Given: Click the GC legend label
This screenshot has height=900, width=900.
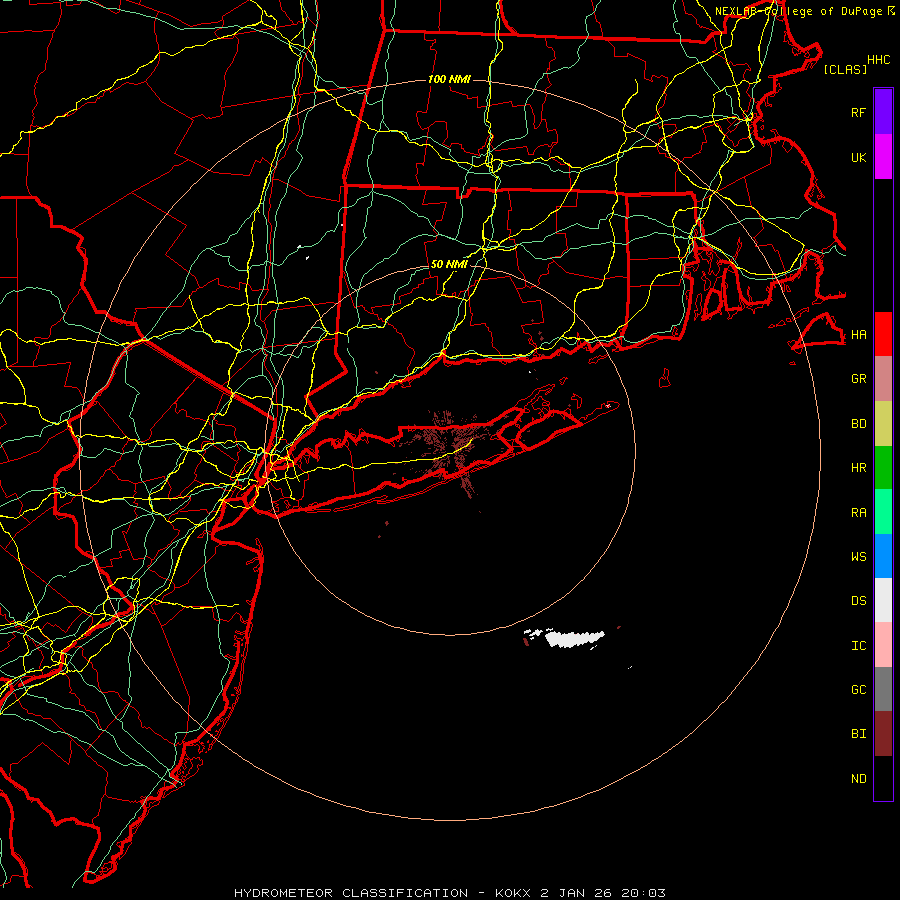Looking at the screenshot, I should click(x=858, y=690).
